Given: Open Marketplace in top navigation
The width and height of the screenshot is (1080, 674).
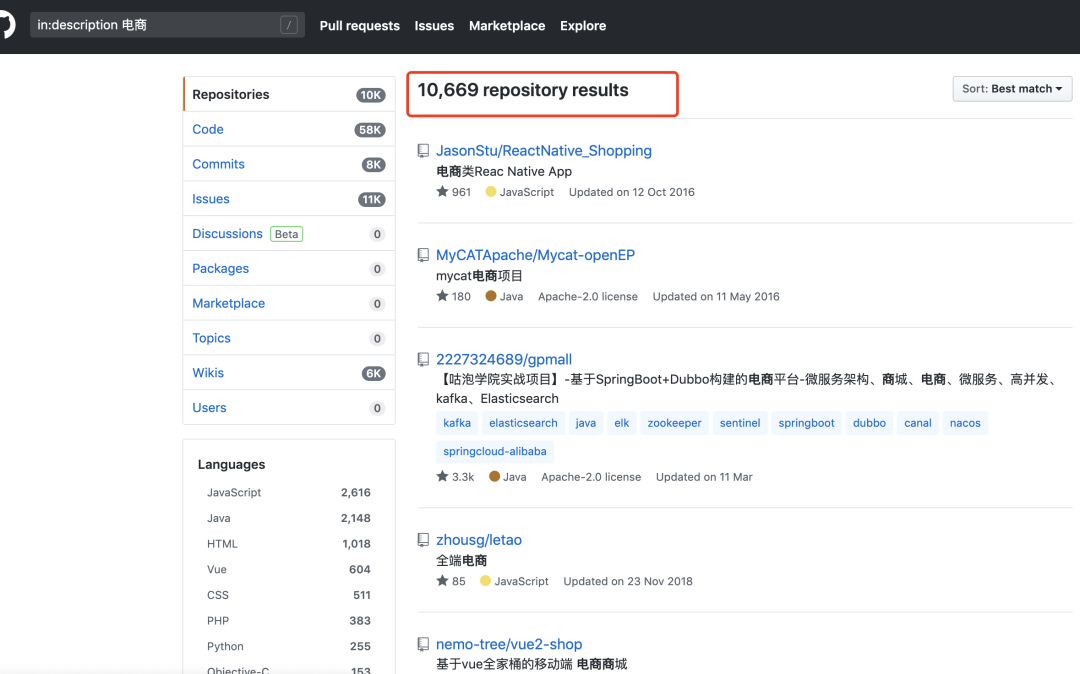Looking at the screenshot, I should 507,26.
